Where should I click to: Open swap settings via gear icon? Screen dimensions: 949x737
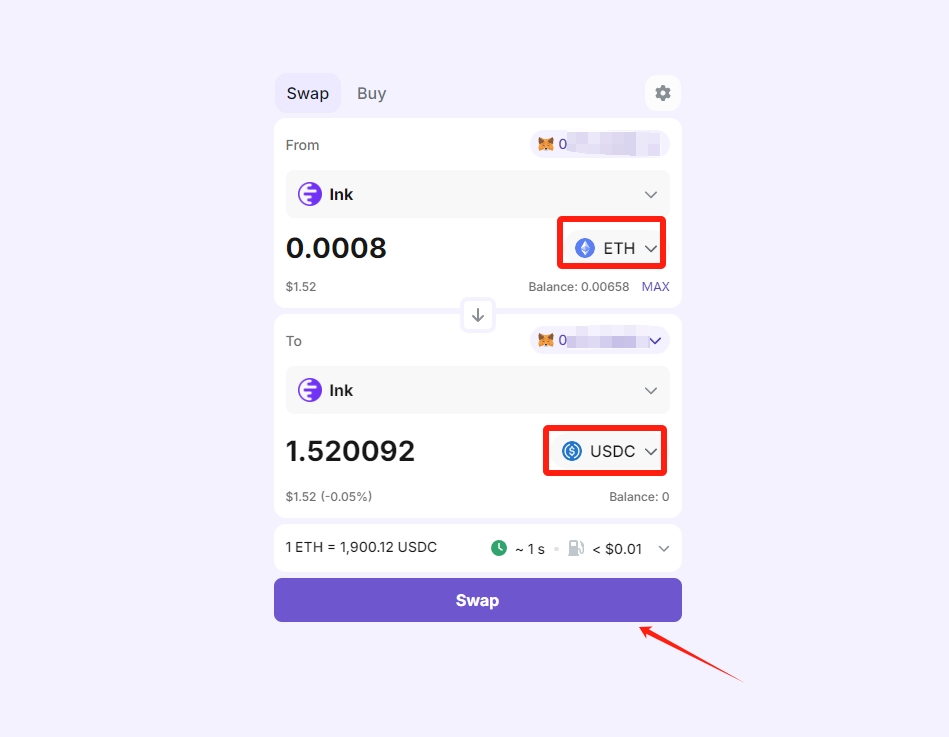(x=663, y=93)
